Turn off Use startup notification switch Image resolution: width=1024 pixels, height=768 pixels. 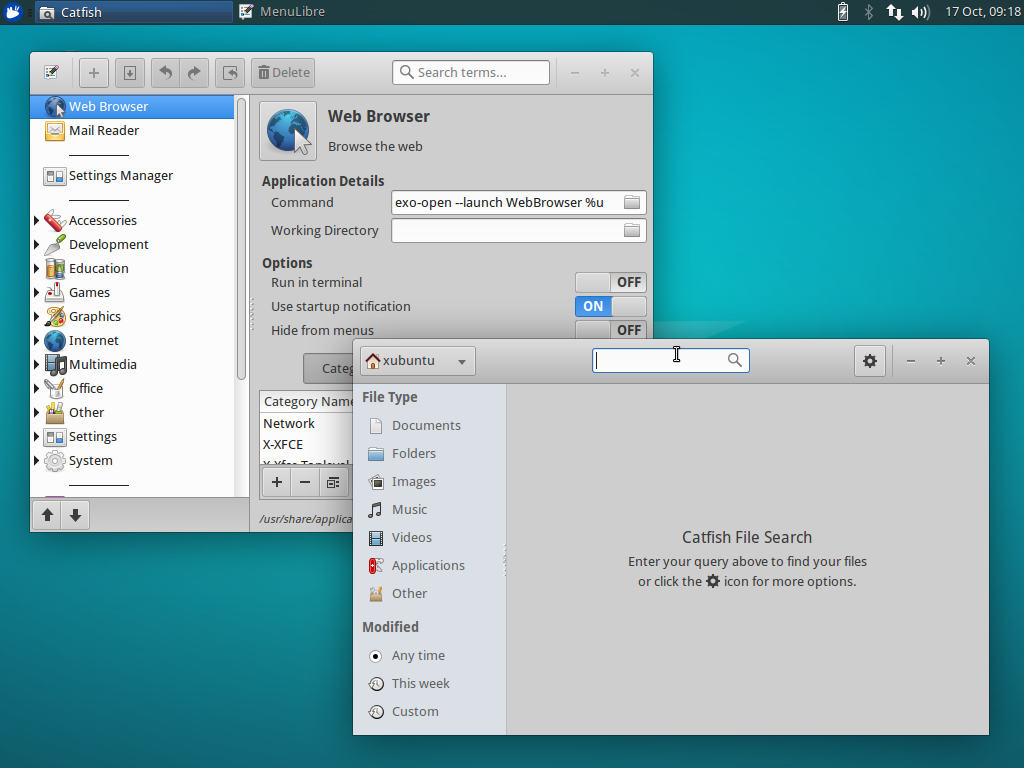[610, 307]
